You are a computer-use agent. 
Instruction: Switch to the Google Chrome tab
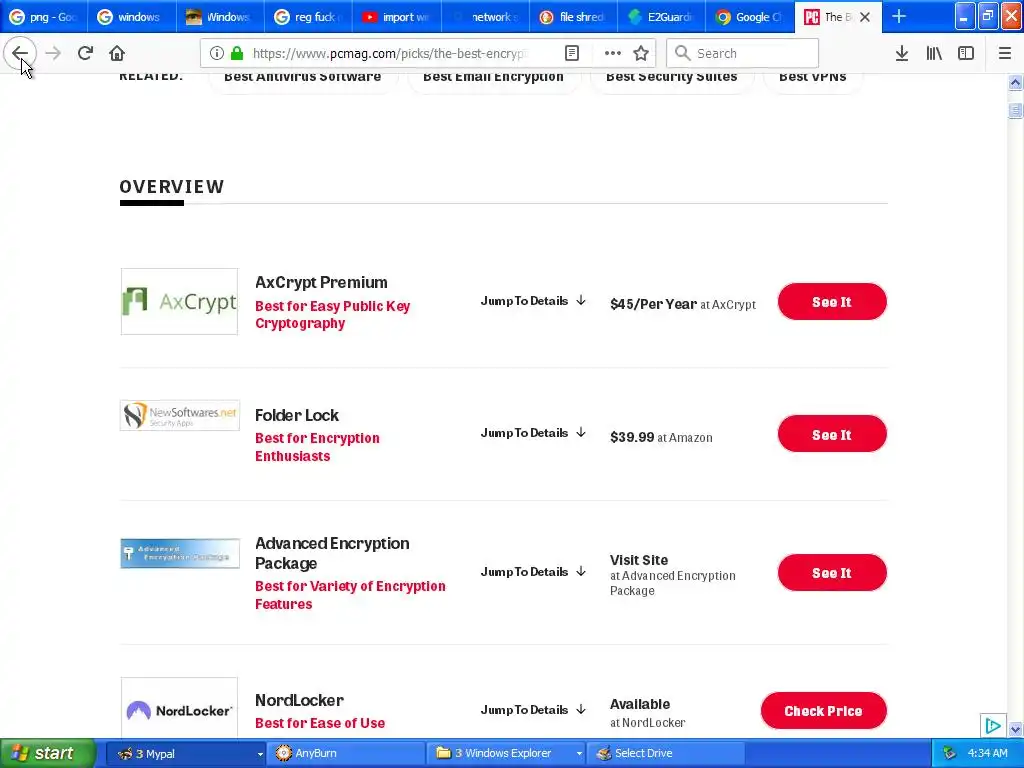749,17
